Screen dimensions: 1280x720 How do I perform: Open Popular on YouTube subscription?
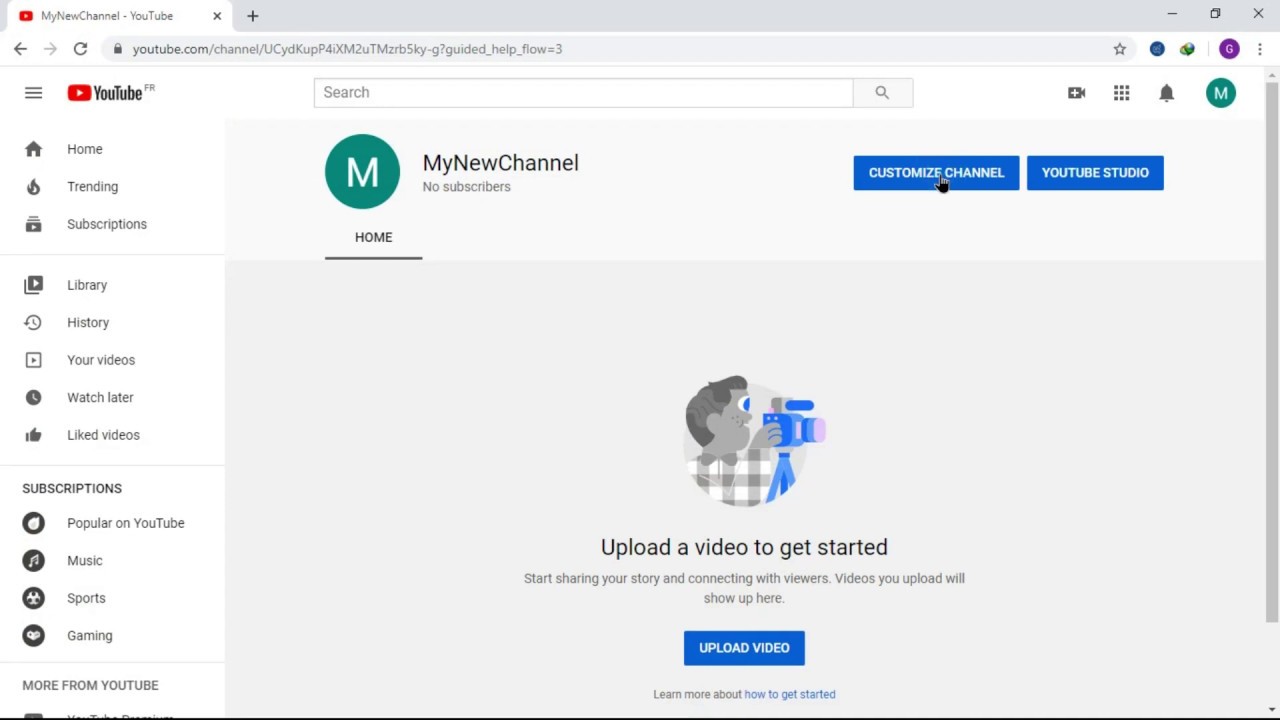112,523
